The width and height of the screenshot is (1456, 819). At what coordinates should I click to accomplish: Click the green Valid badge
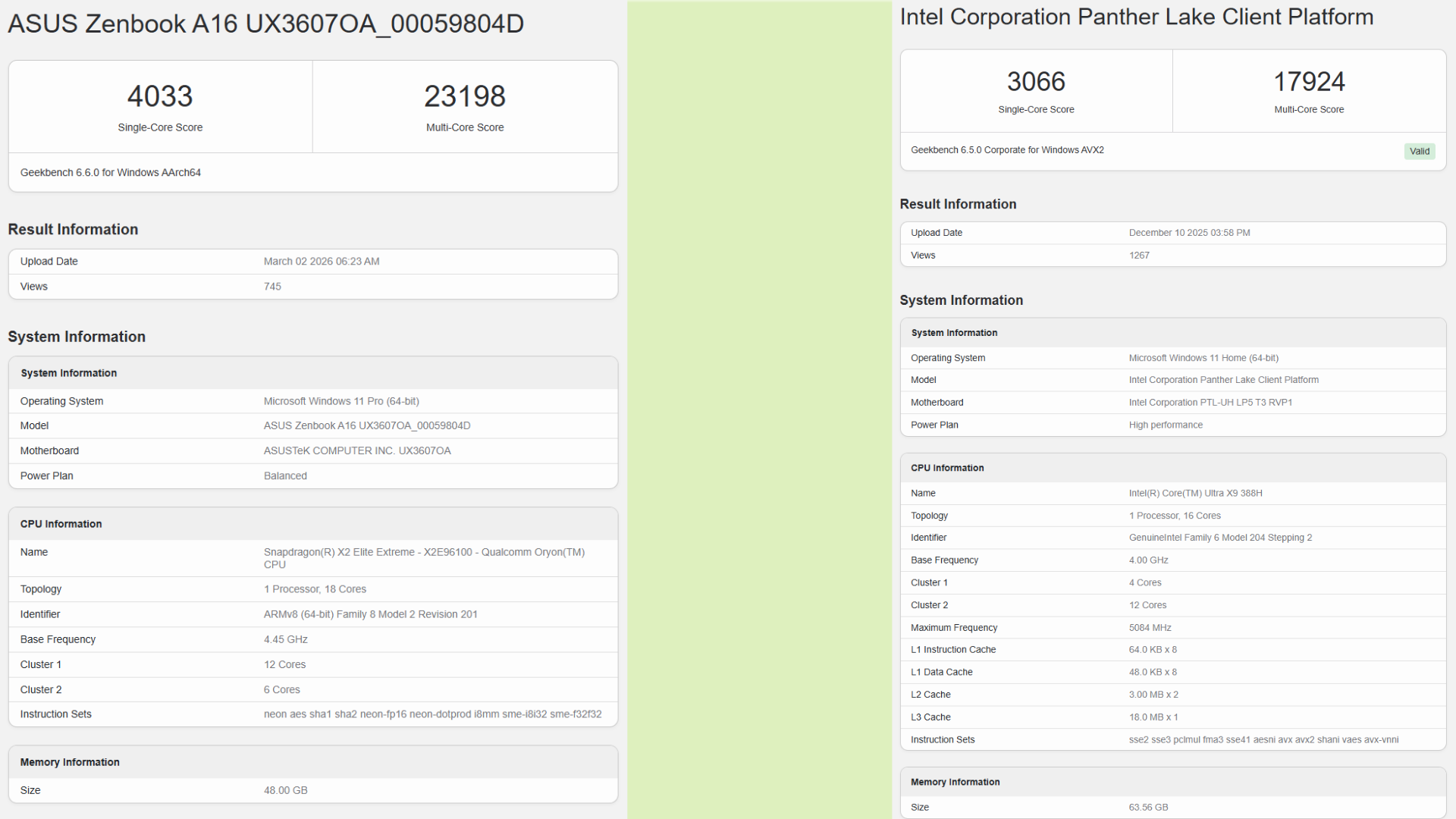point(1419,151)
